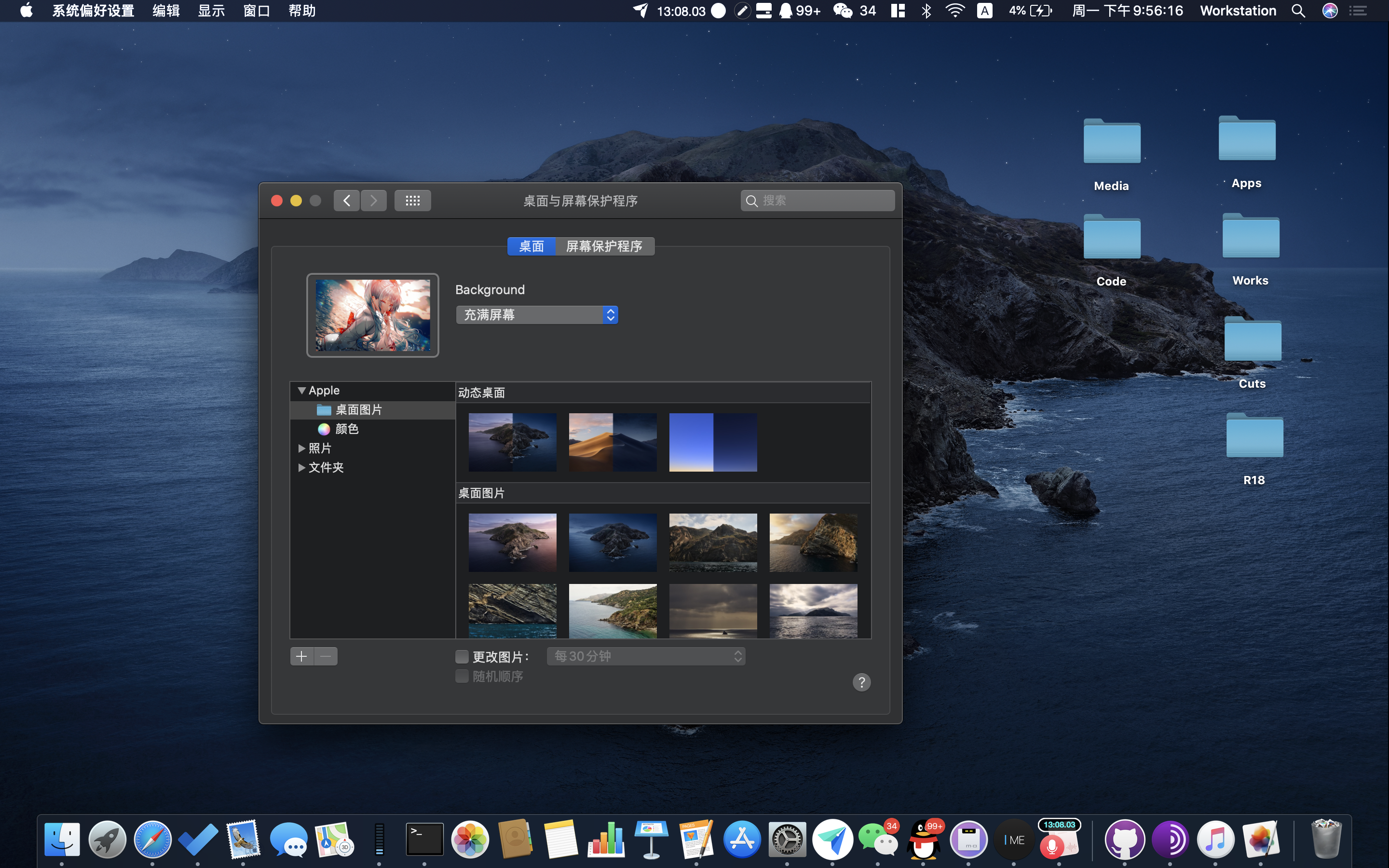This screenshot has width=1389, height=868.
Task: Choose the Mojave desert dynamic wallpaper thumbnail
Action: 613,442
